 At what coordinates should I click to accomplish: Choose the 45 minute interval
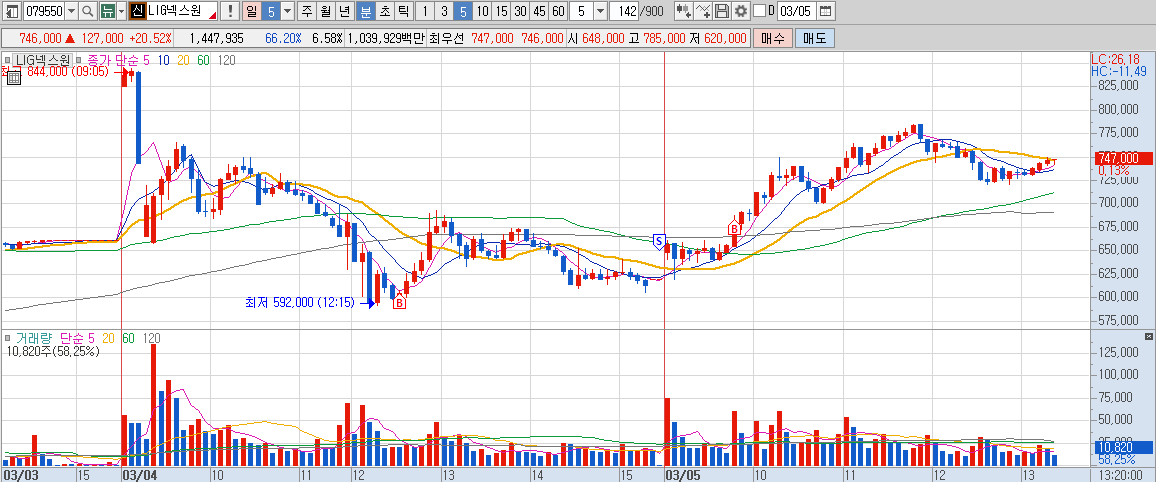pos(540,11)
